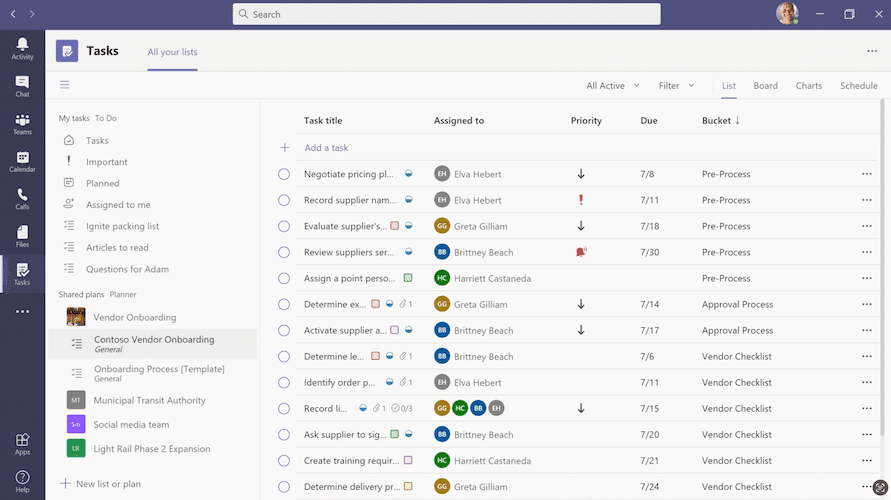
Task: Check off Activate supplier a task
Action: pyautogui.click(x=284, y=330)
